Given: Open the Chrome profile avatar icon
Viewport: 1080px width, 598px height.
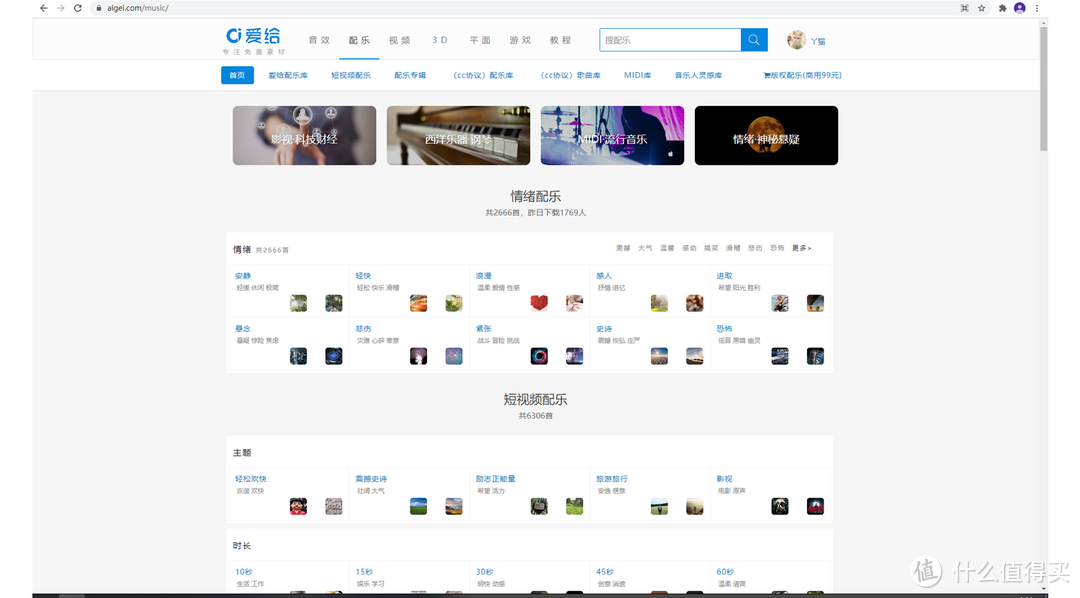Looking at the screenshot, I should click(x=1020, y=8).
